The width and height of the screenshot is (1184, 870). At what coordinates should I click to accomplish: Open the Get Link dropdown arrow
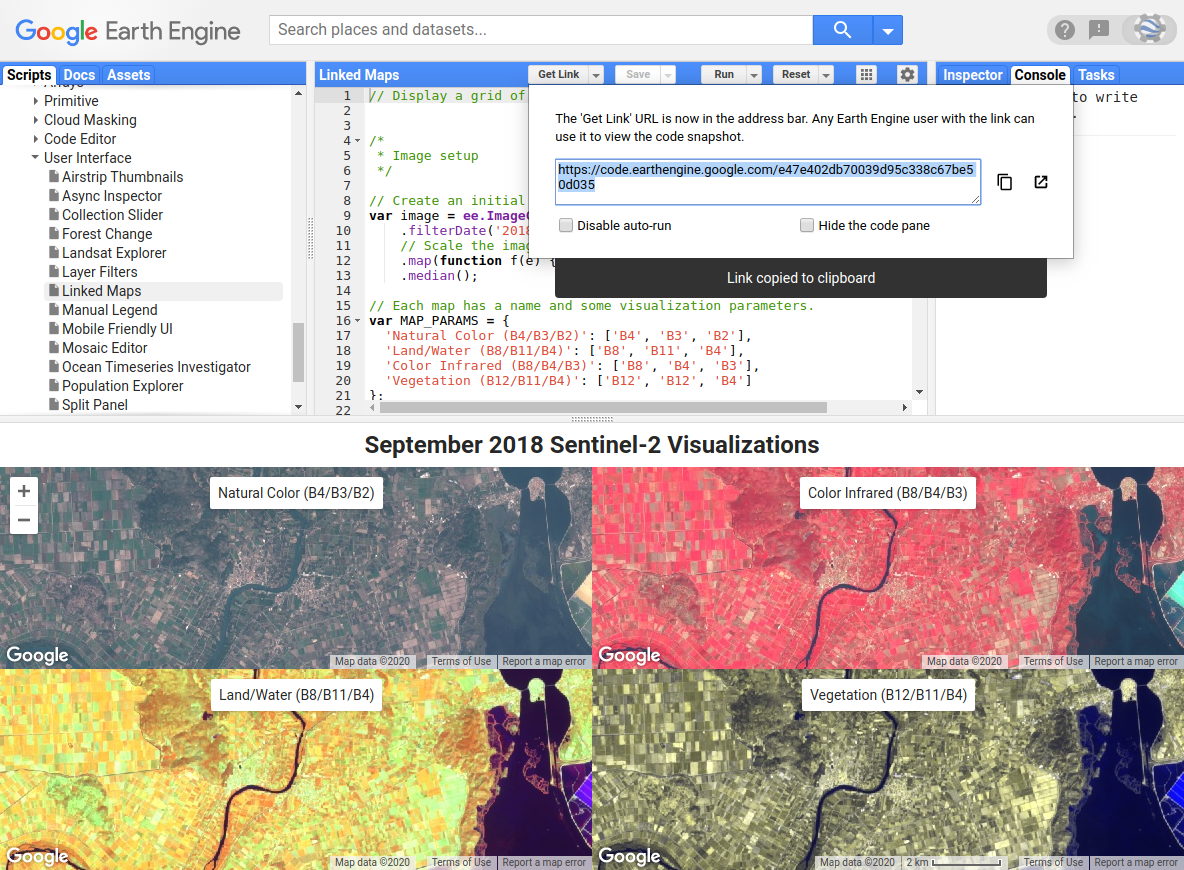click(x=597, y=74)
